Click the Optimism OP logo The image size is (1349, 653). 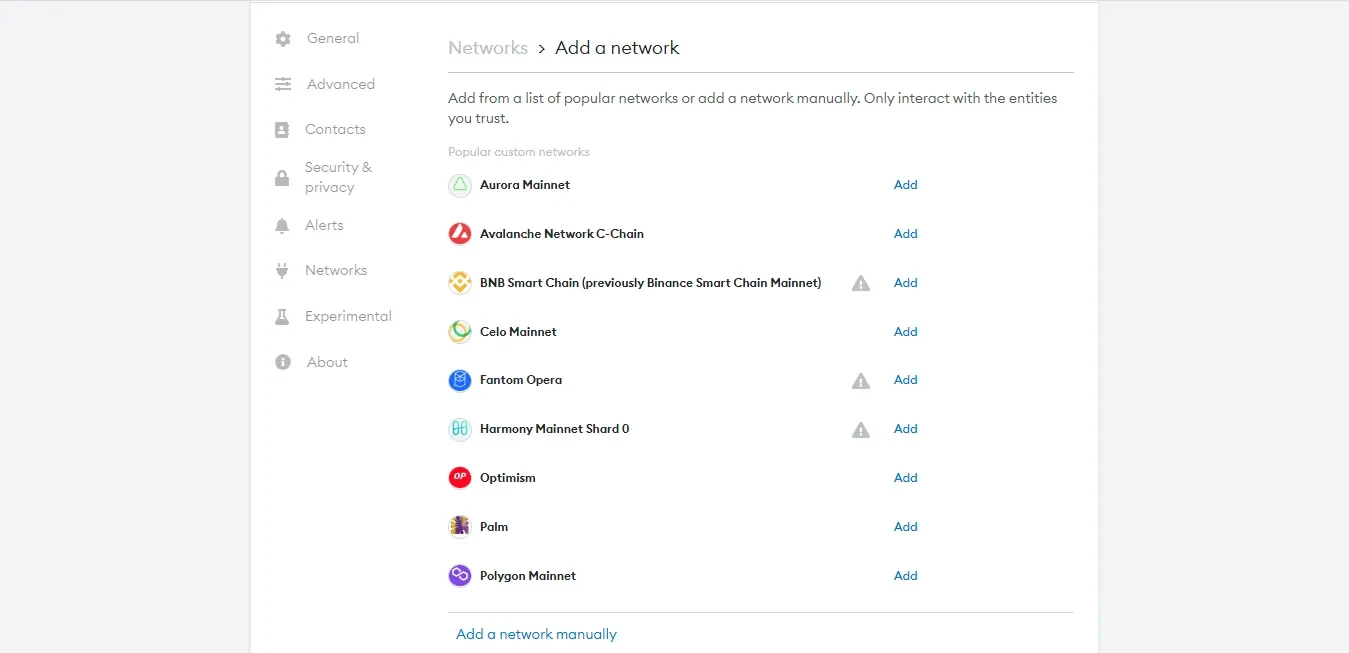[x=460, y=478]
